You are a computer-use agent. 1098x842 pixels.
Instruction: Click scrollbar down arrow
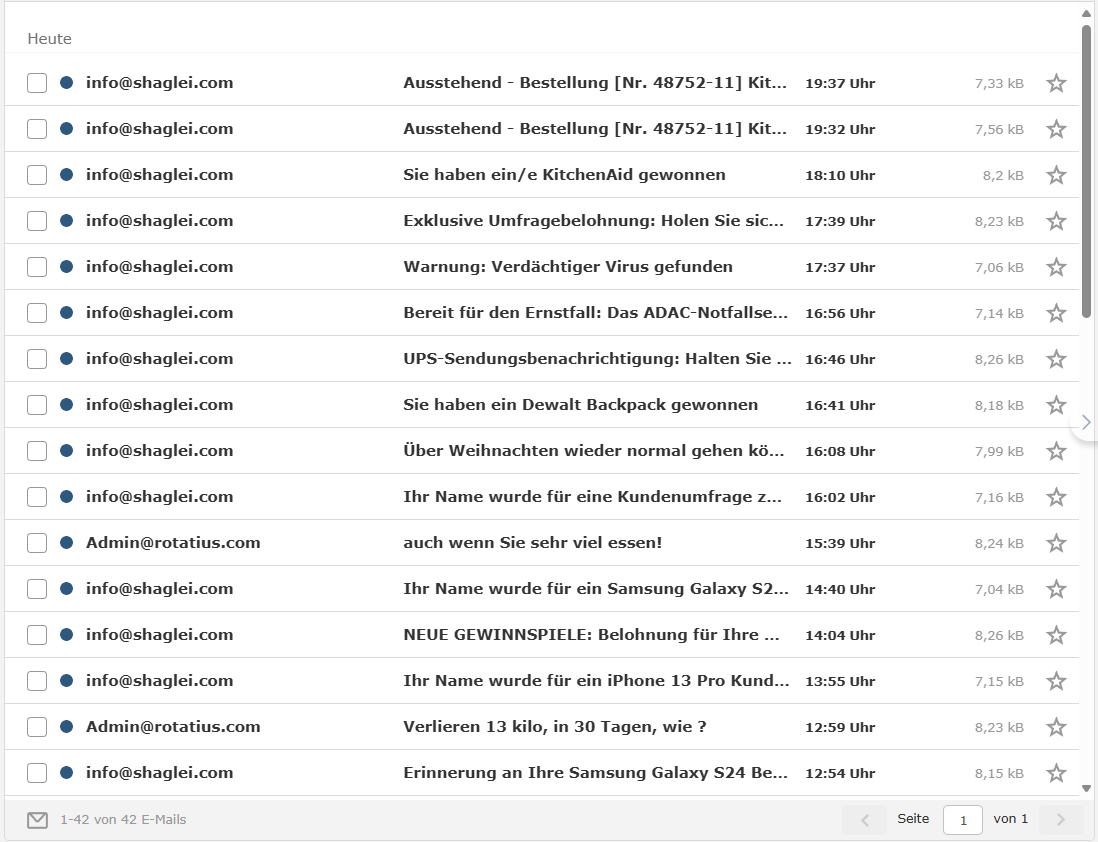point(1087,789)
